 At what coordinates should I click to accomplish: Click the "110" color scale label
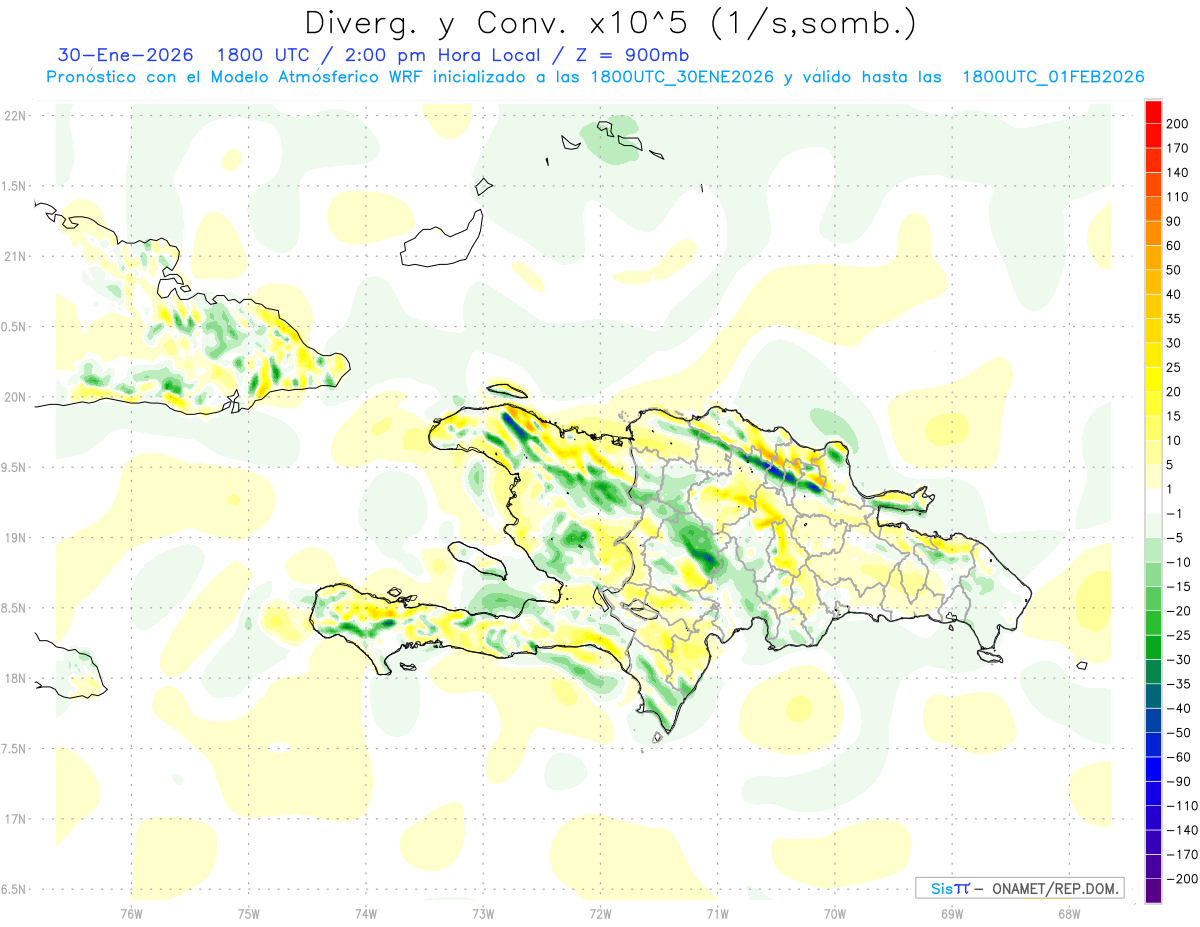(1177, 197)
